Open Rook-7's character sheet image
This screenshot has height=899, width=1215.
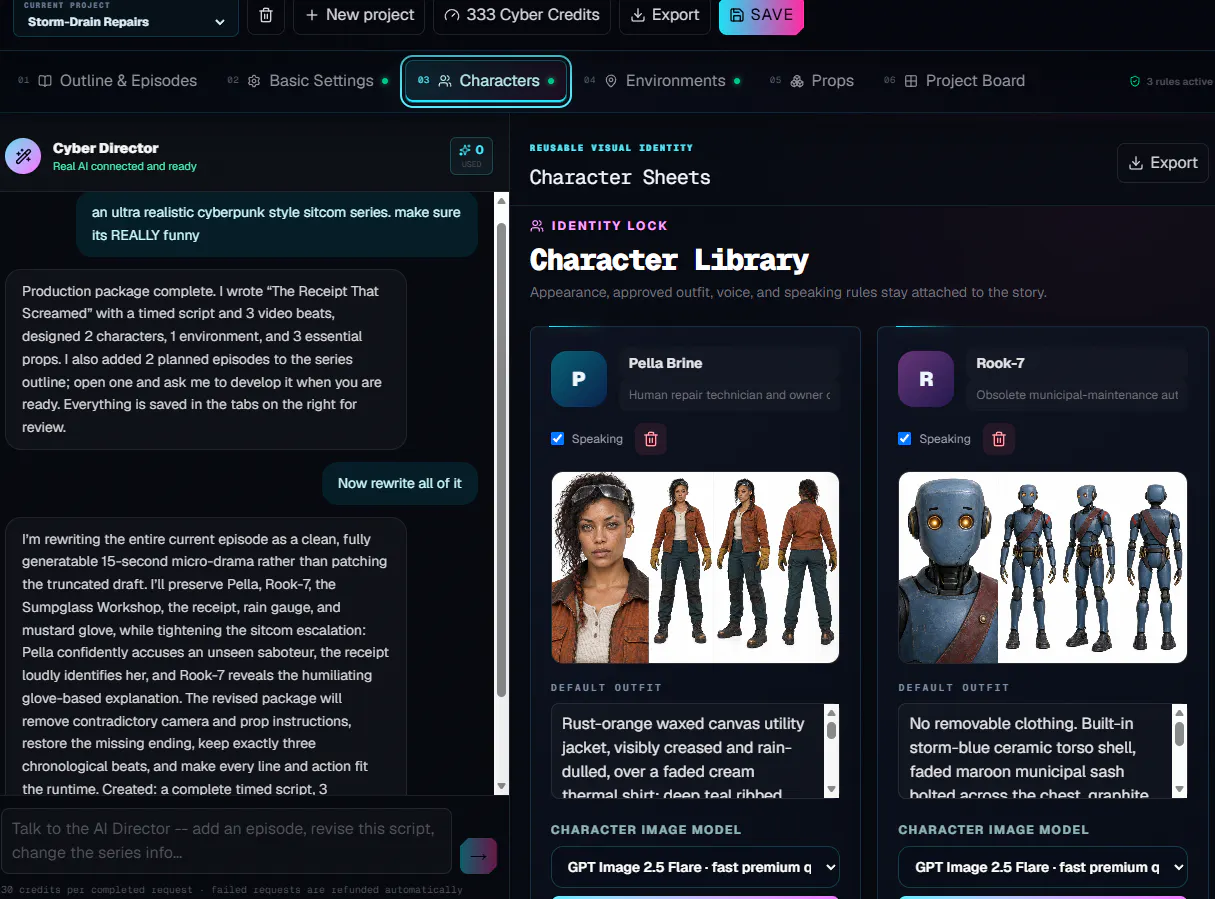(1043, 567)
